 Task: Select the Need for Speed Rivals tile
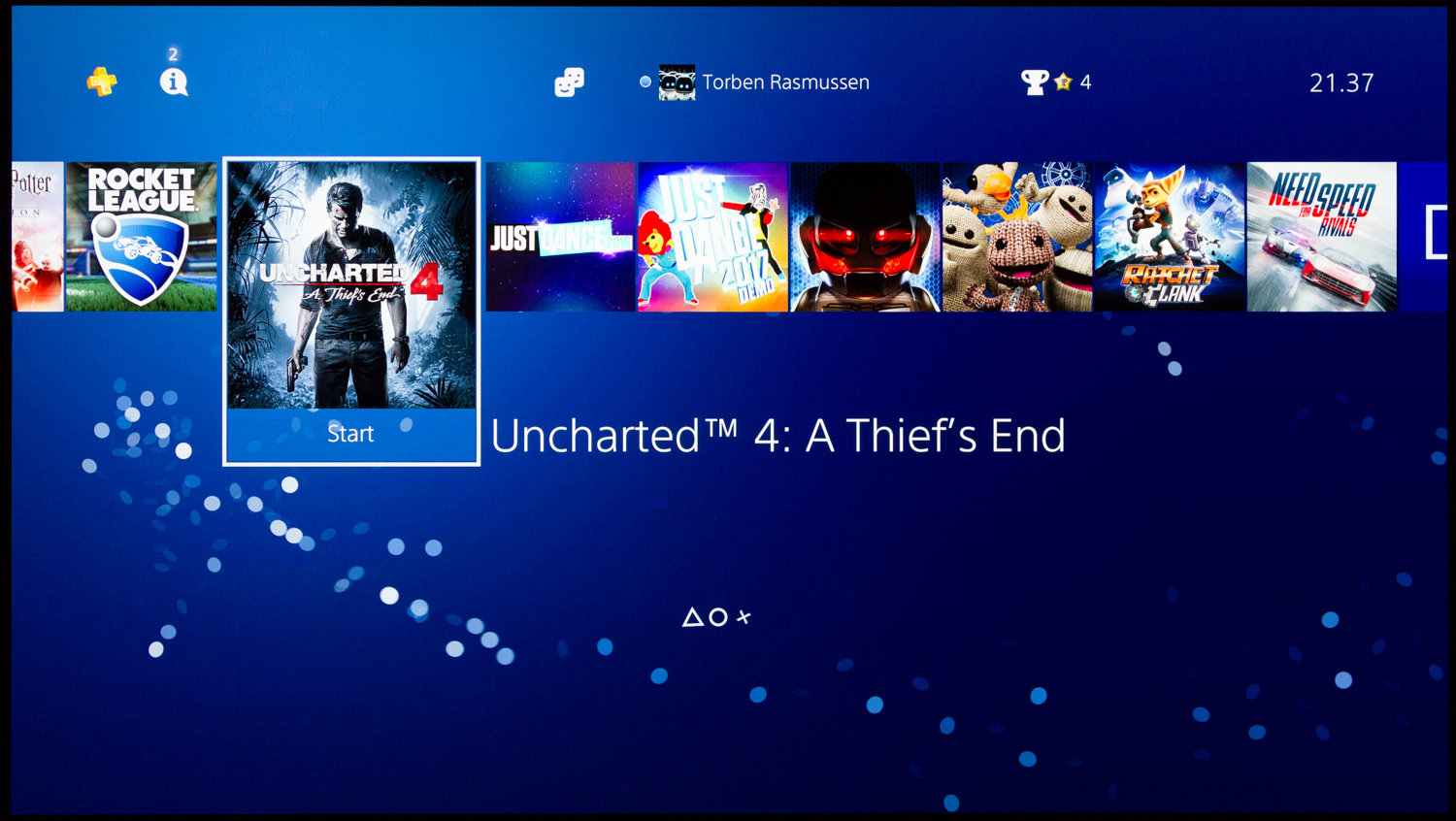1322,237
